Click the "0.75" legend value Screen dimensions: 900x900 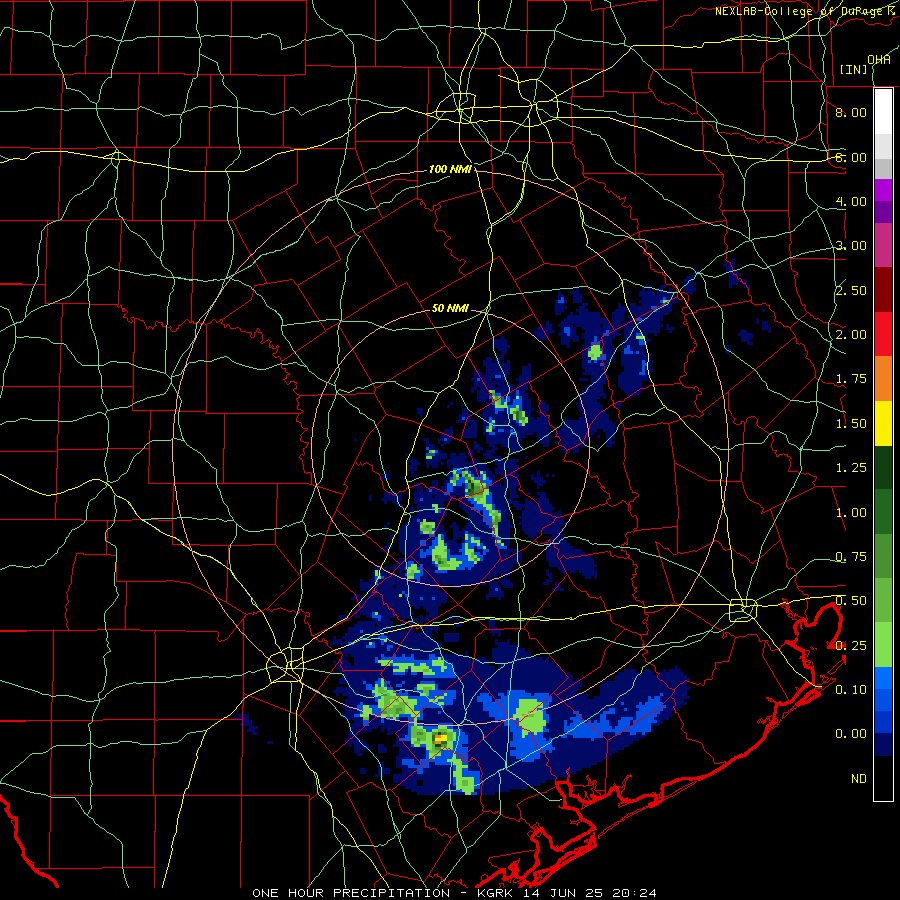[851, 557]
